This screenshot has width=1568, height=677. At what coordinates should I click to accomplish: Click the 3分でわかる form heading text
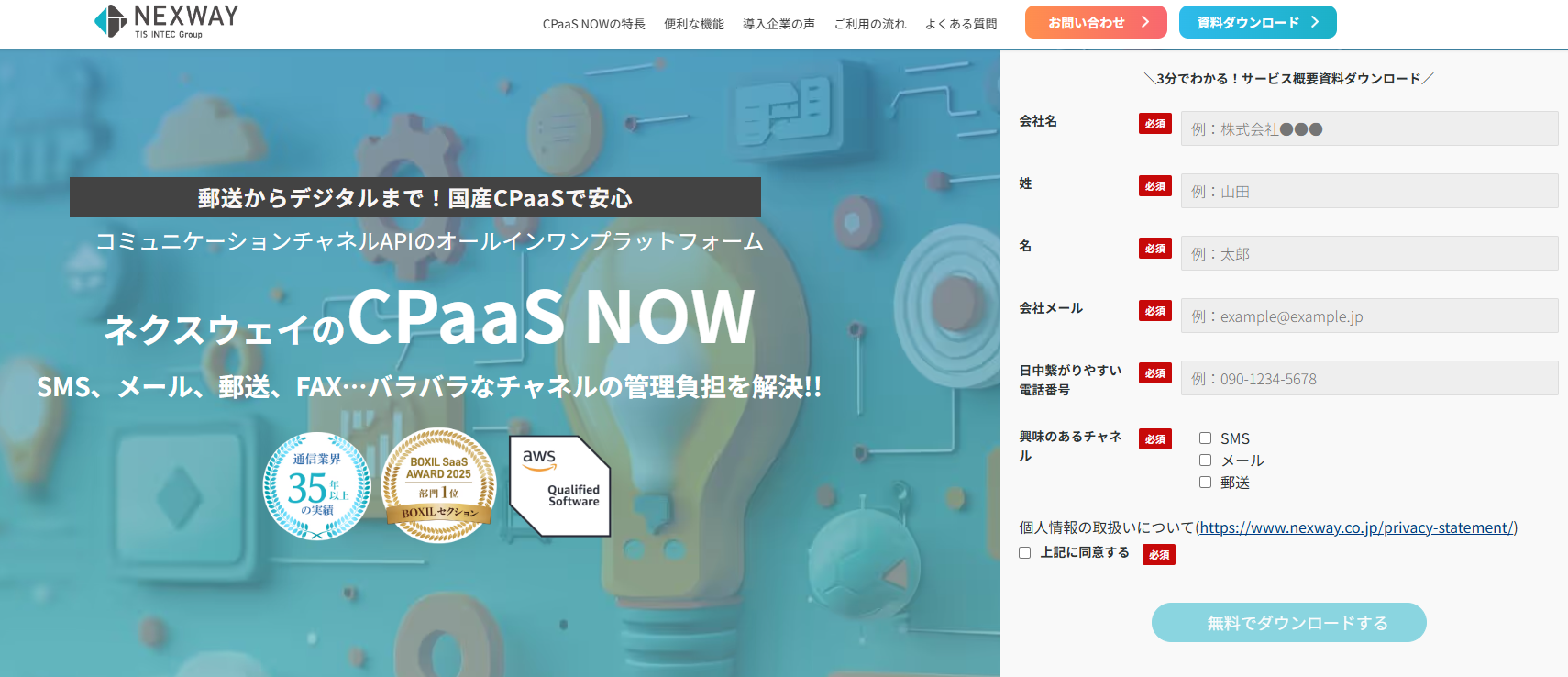1288,79
